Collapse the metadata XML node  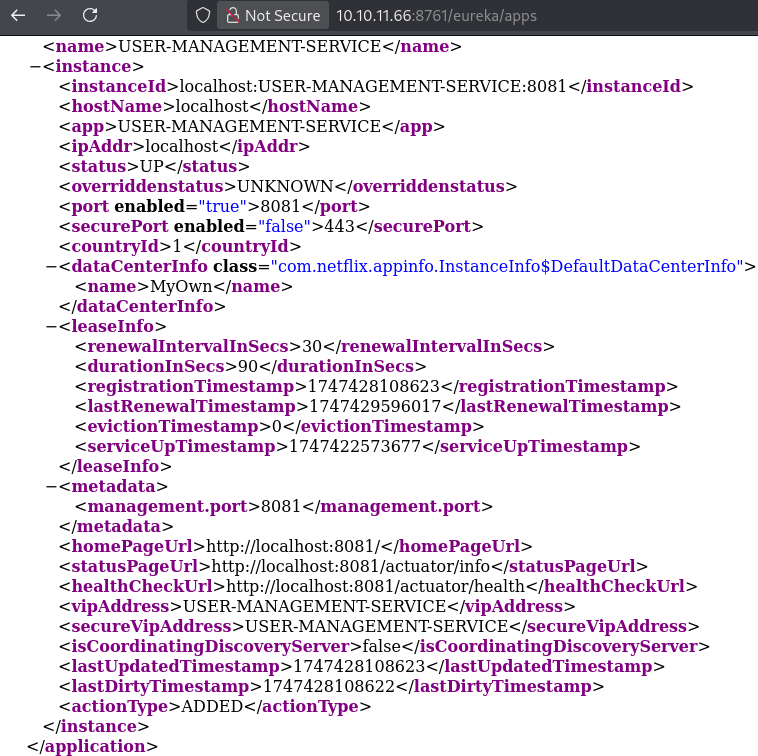point(51,486)
